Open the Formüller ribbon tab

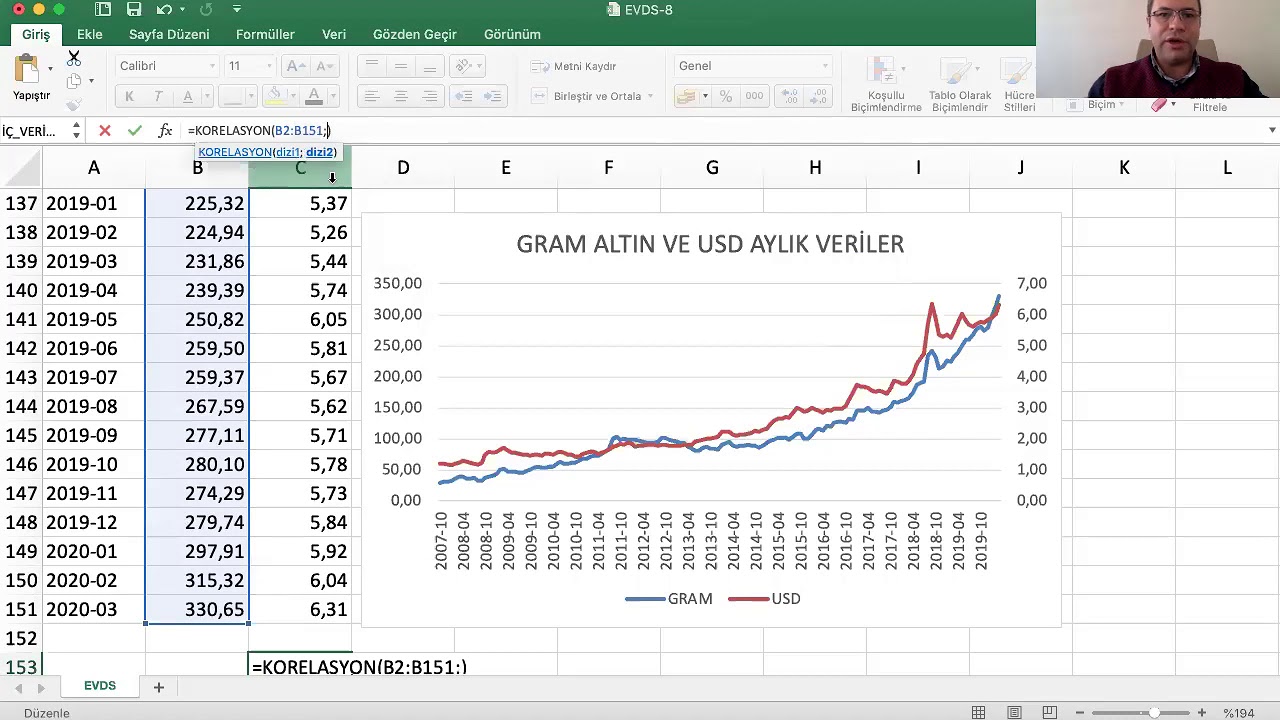tap(265, 34)
